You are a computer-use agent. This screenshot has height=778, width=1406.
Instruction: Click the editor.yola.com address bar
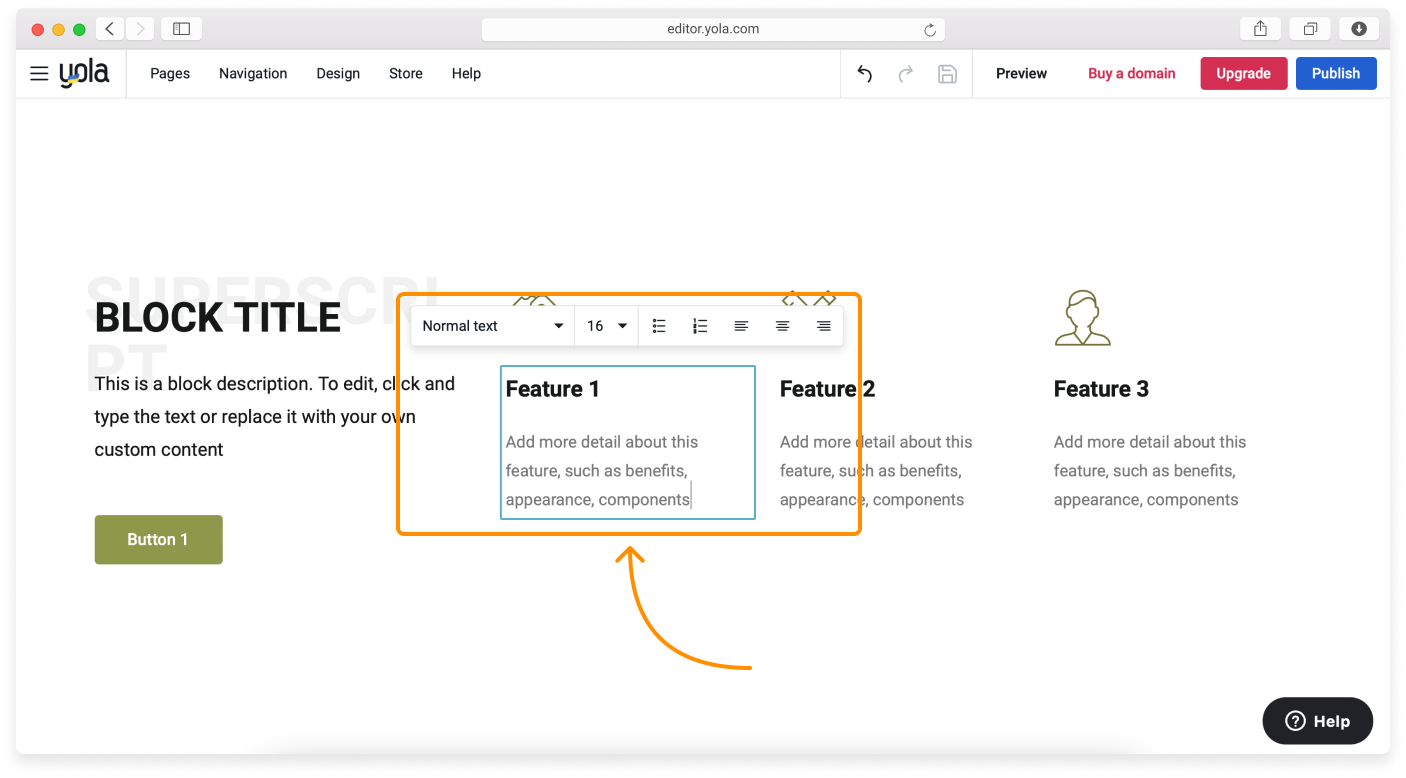coord(713,29)
